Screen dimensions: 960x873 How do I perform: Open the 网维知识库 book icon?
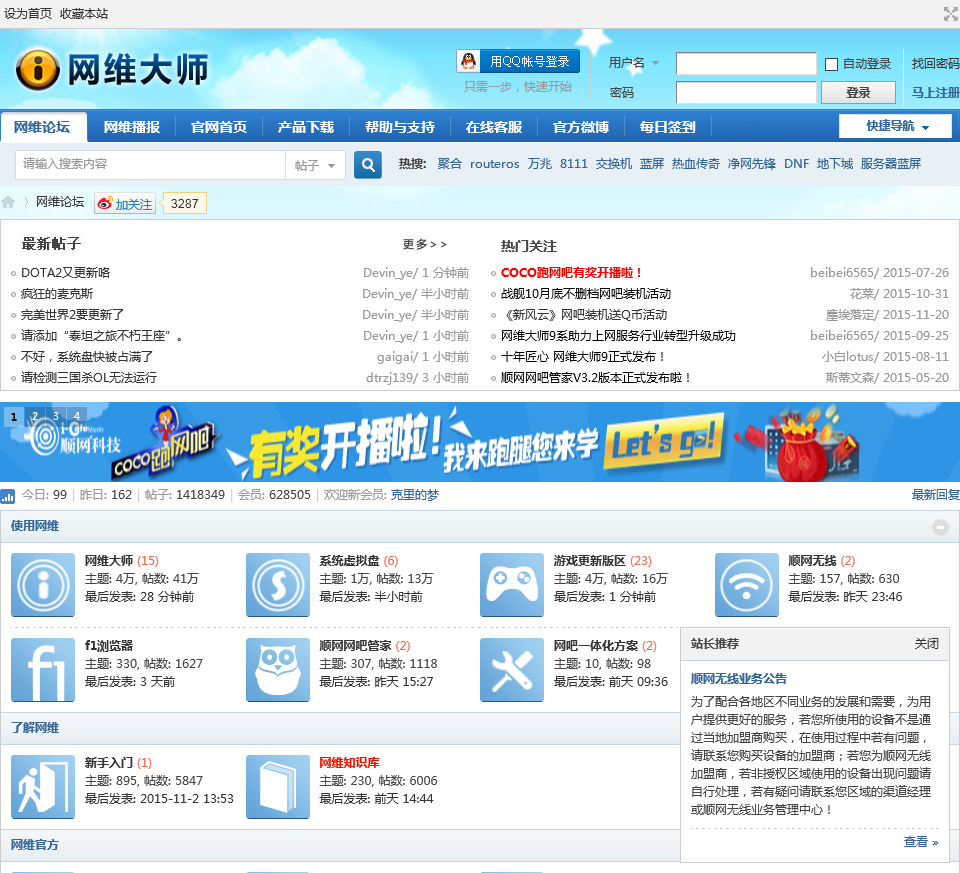pyautogui.click(x=278, y=787)
